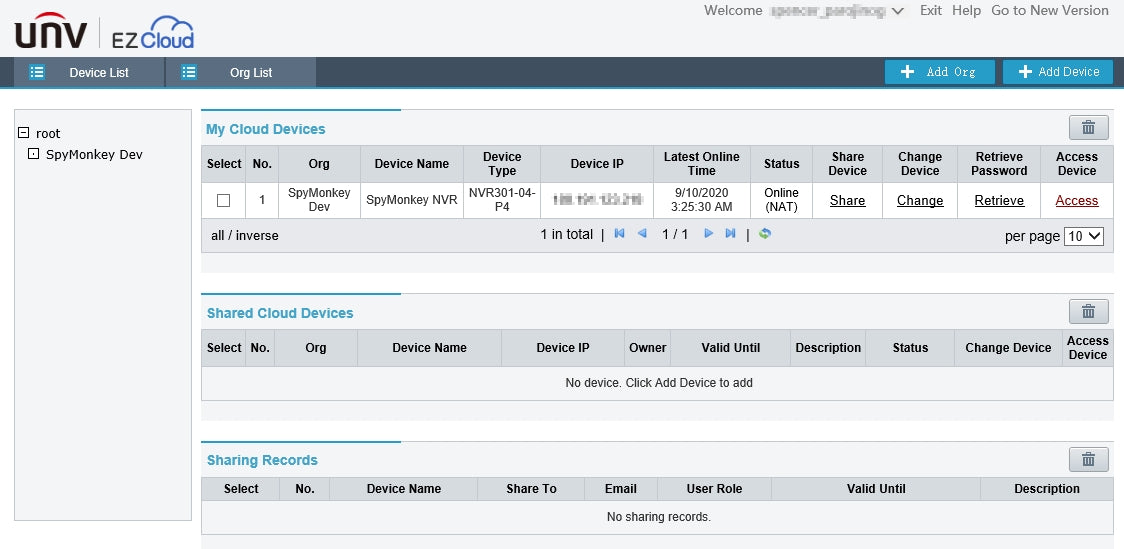The height and width of the screenshot is (549, 1124).
Task: Open the per page dropdown
Action: (x=1083, y=236)
